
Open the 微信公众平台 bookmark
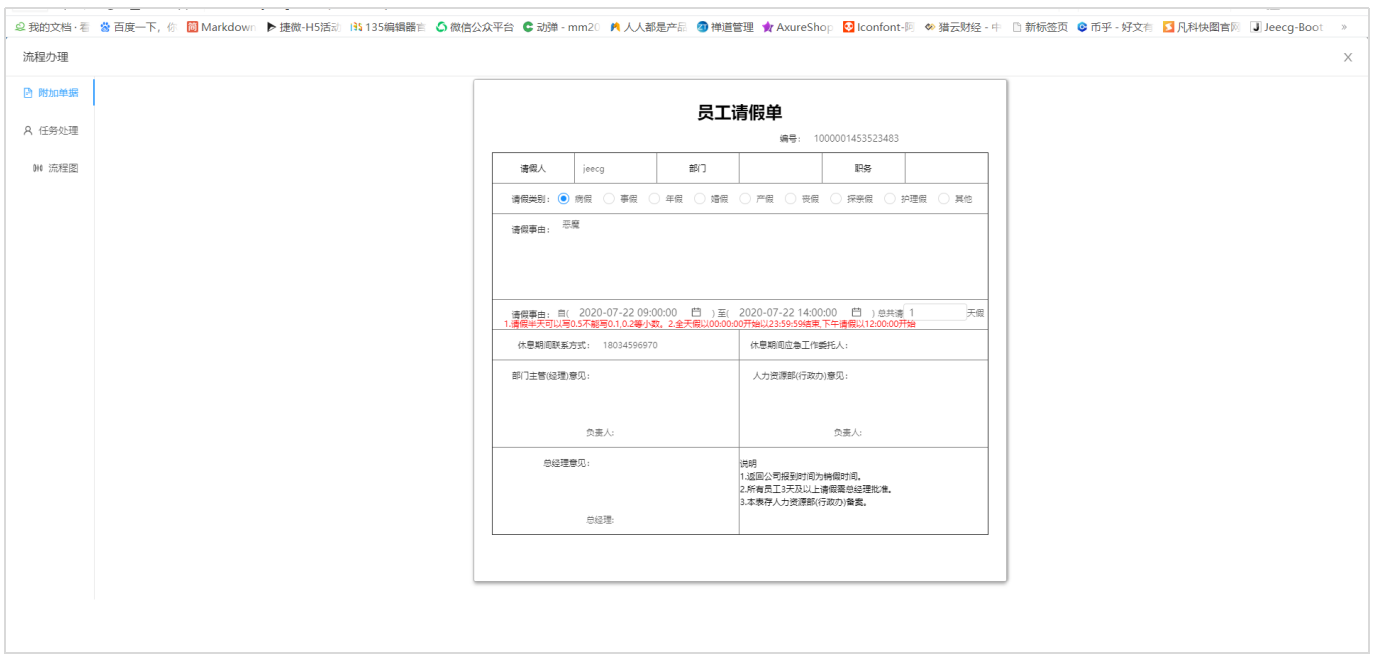pyautogui.click(x=475, y=27)
